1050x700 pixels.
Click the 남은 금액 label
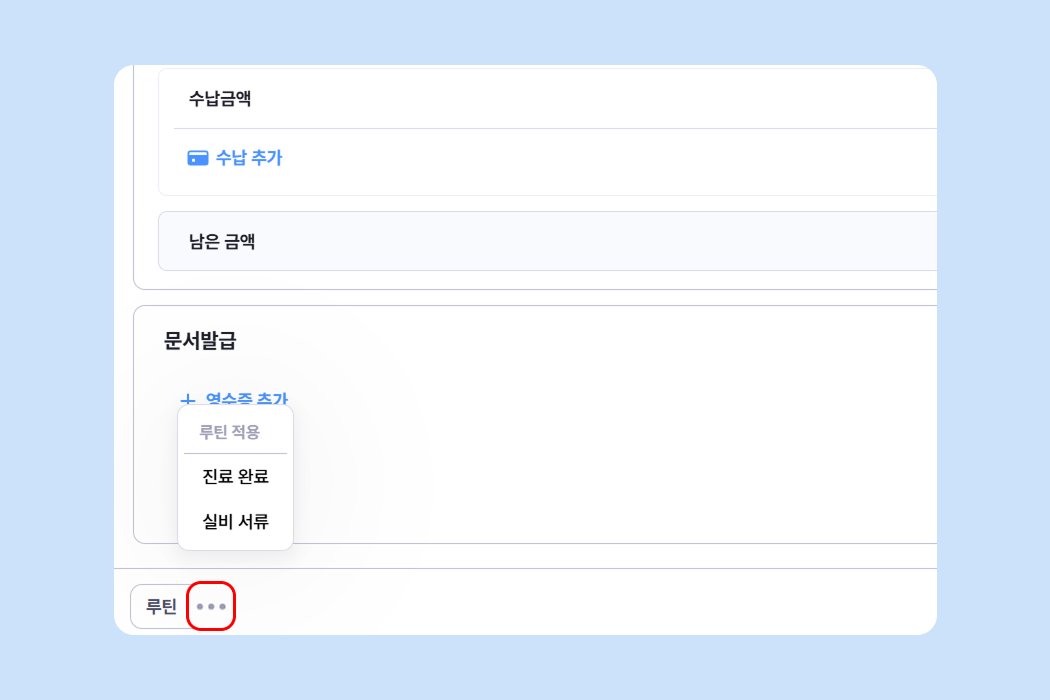pyautogui.click(x=222, y=241)
